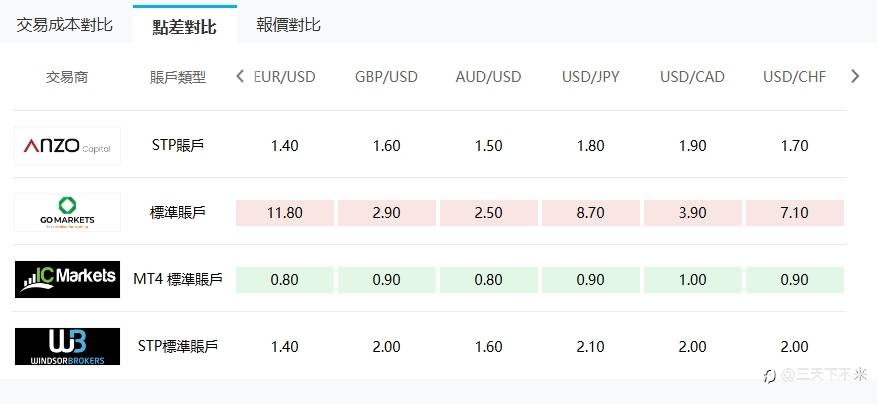
Task: Click the STP標準賬戶 account type for Windsor
Action: pos(178,346)
